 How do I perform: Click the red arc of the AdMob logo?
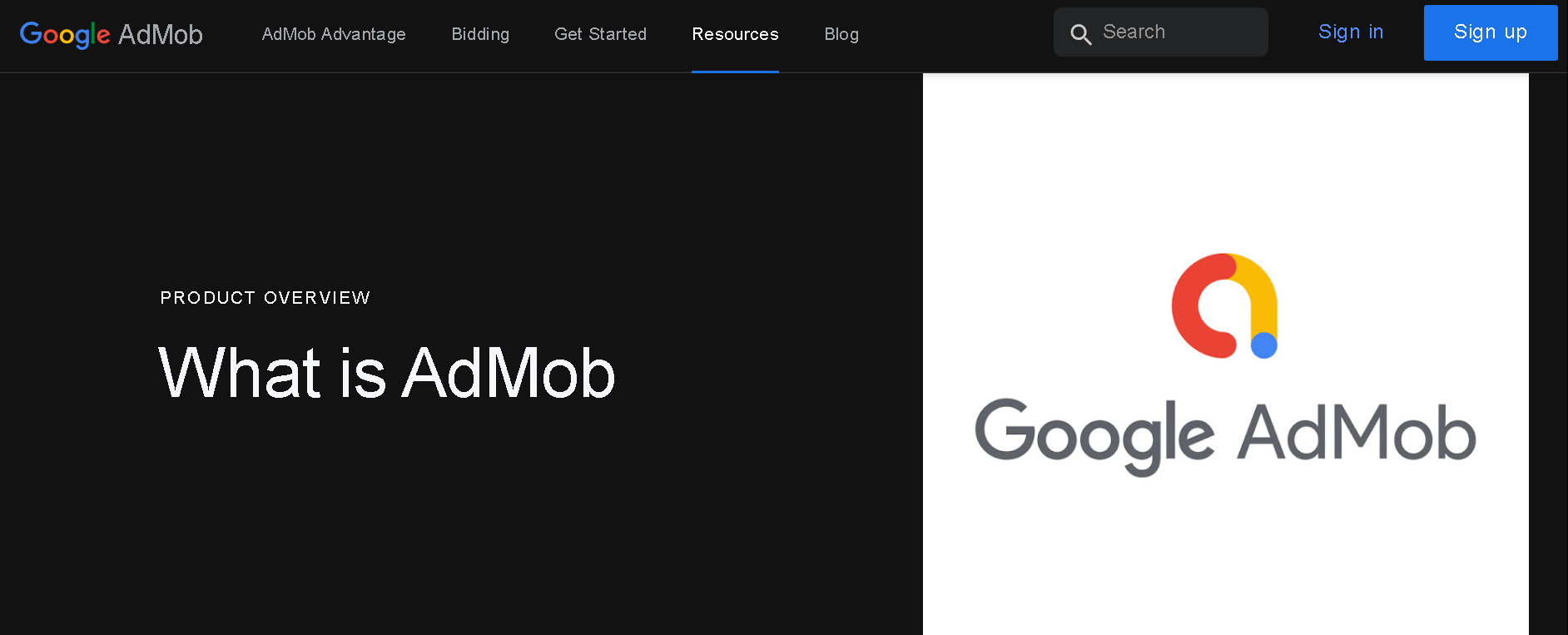1186,308
